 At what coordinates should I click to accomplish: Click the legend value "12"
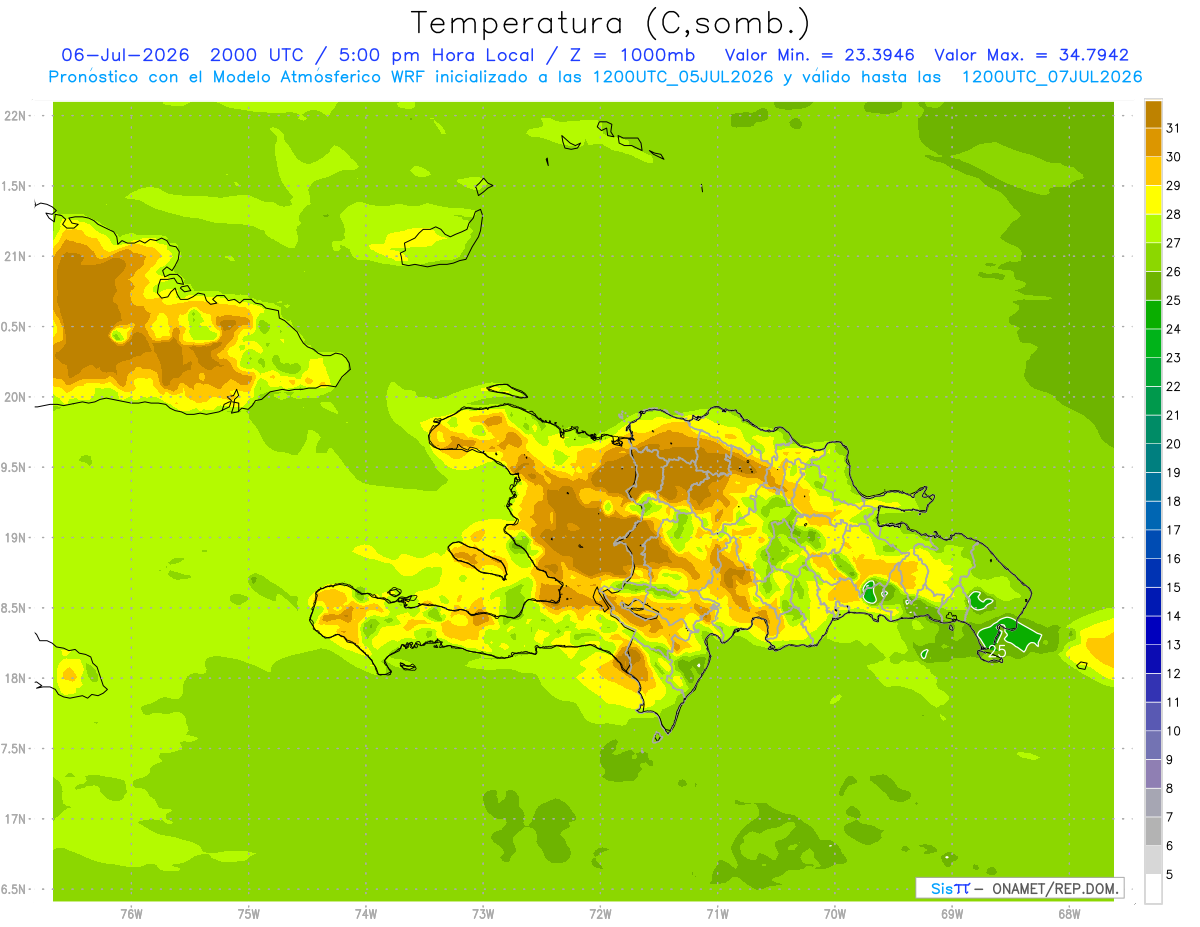1174,673
